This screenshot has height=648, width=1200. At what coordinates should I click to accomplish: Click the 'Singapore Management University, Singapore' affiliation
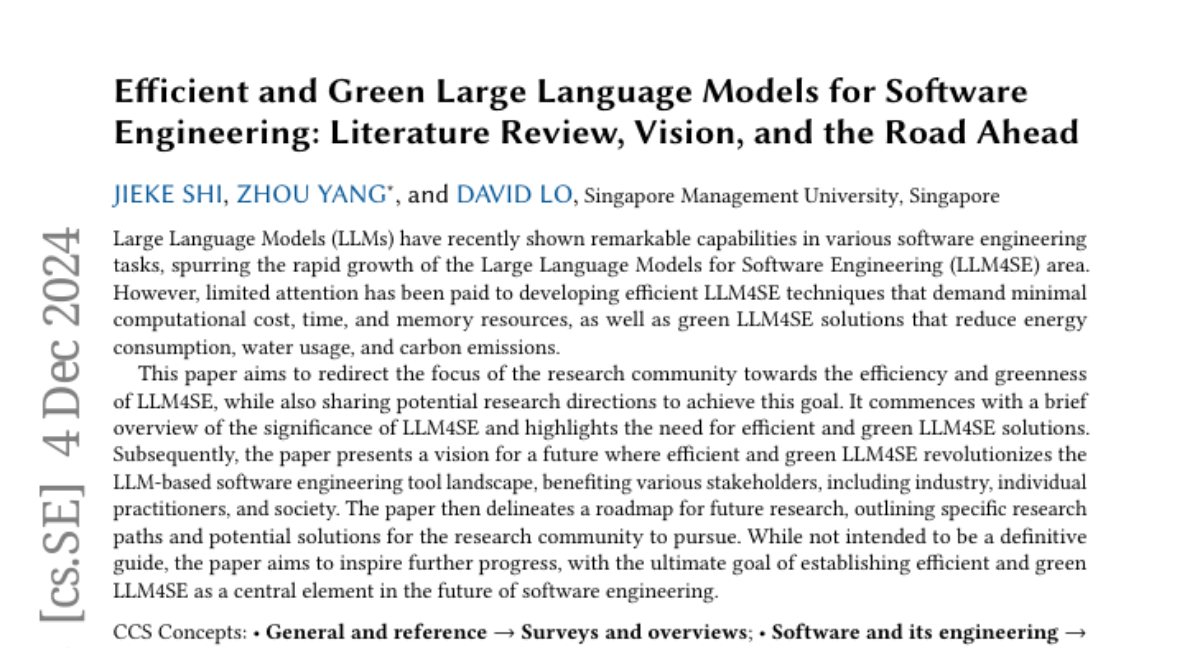pyautogui.click(x=791, y=196)
